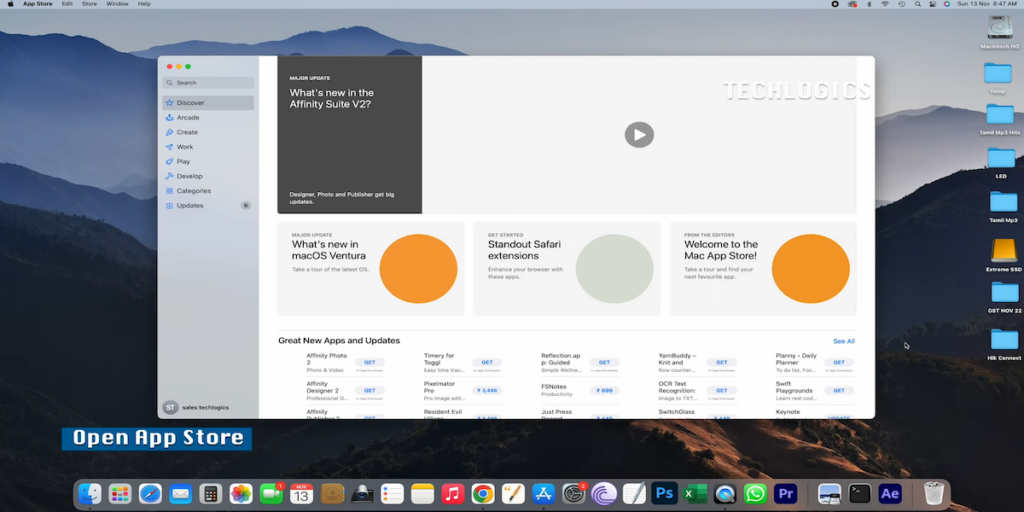Open Google Chrome from the Dock

coord(483,493)
